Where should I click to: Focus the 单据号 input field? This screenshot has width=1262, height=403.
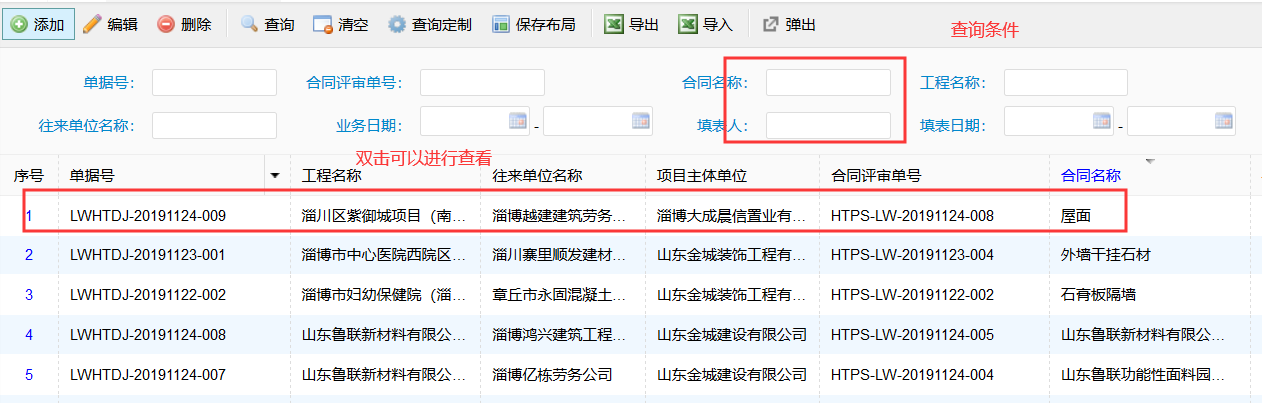pyautogui.click(x=214, y=83)
